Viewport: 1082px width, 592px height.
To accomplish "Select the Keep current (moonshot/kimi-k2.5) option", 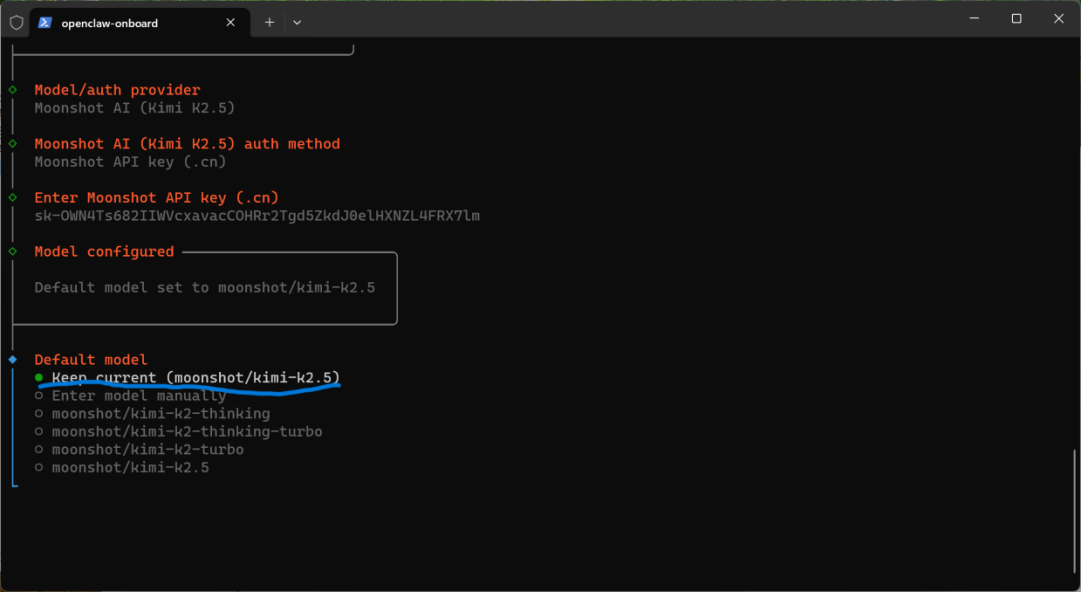I will 195,378.
